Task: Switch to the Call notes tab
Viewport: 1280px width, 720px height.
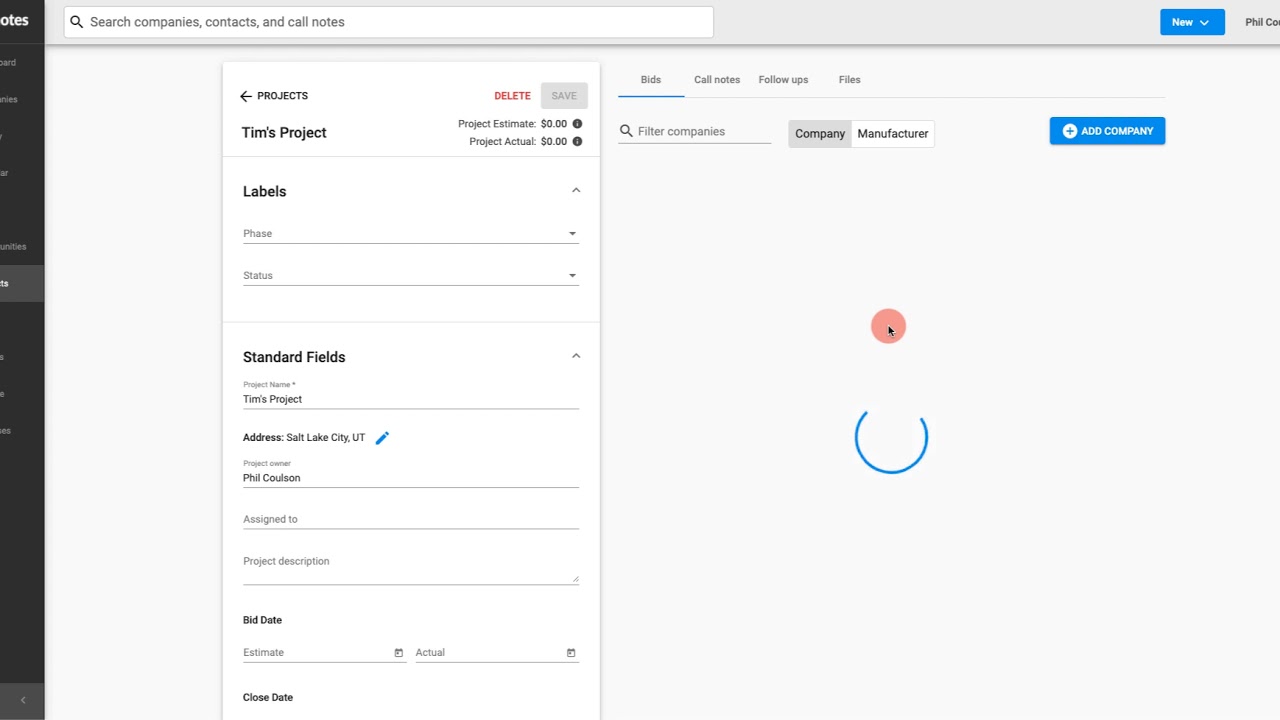Action: click(717, 80)
